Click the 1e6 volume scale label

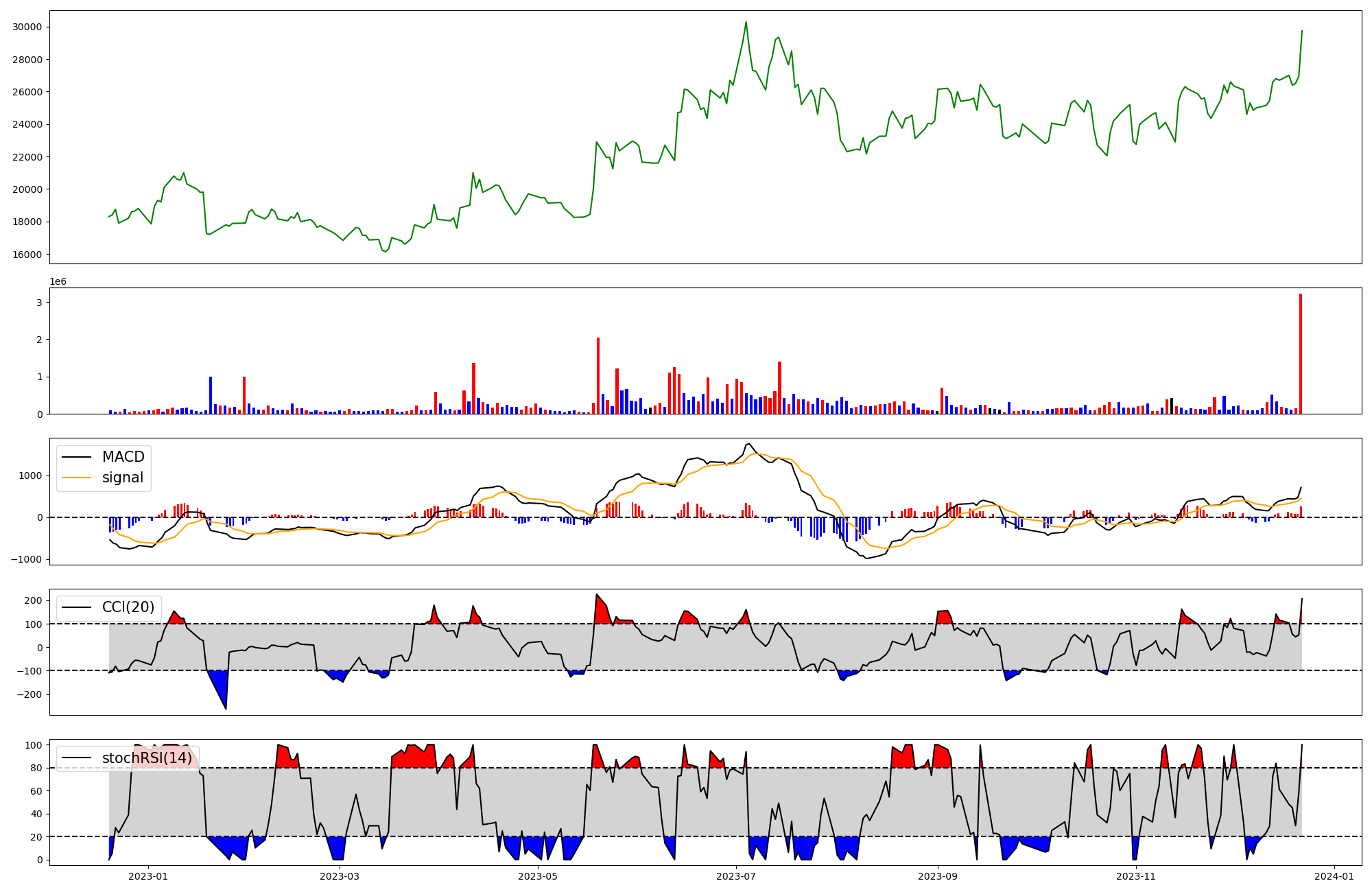tap(58, 281)
